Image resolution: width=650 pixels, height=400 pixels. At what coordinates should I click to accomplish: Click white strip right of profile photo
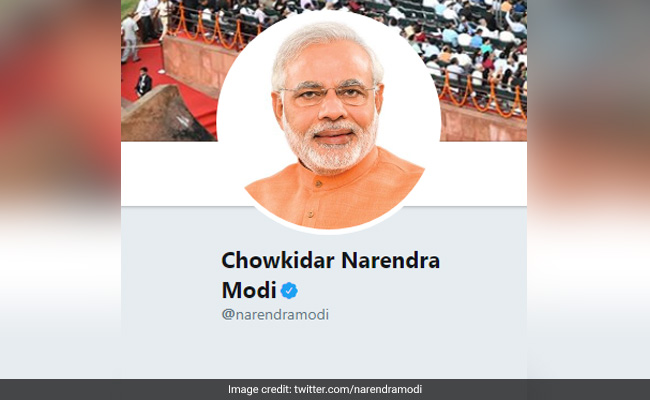479,173
